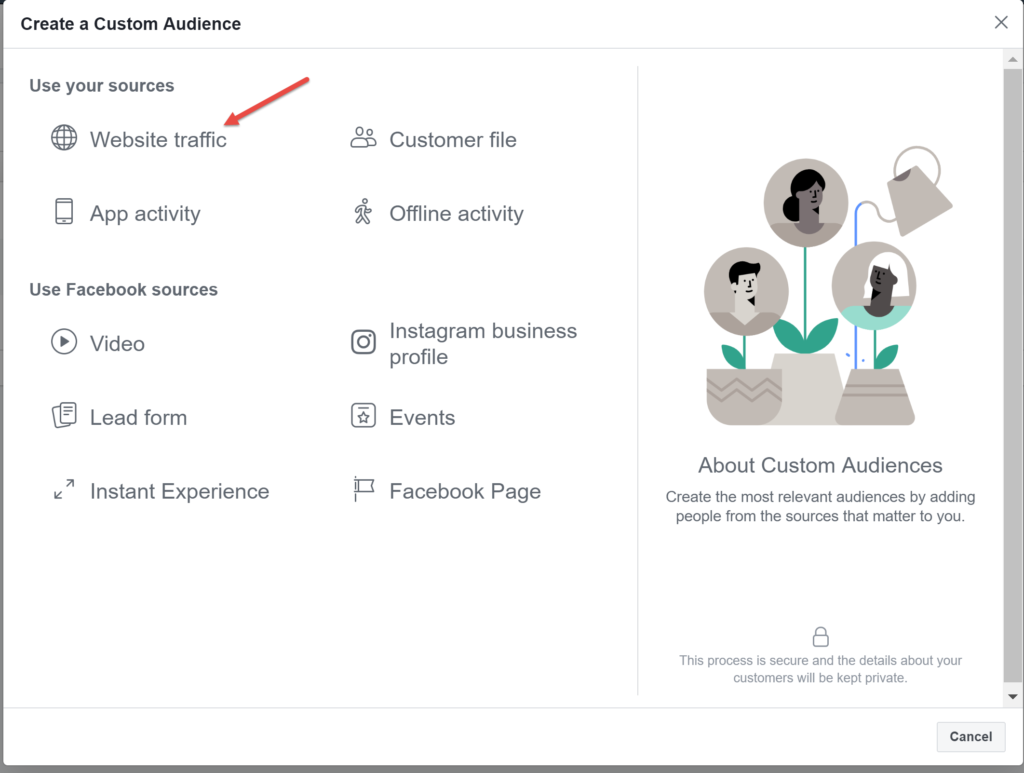Screen dimensions: 1024x773
Task: Click the globe icon beside Website traffic
Action: point(64,138)
